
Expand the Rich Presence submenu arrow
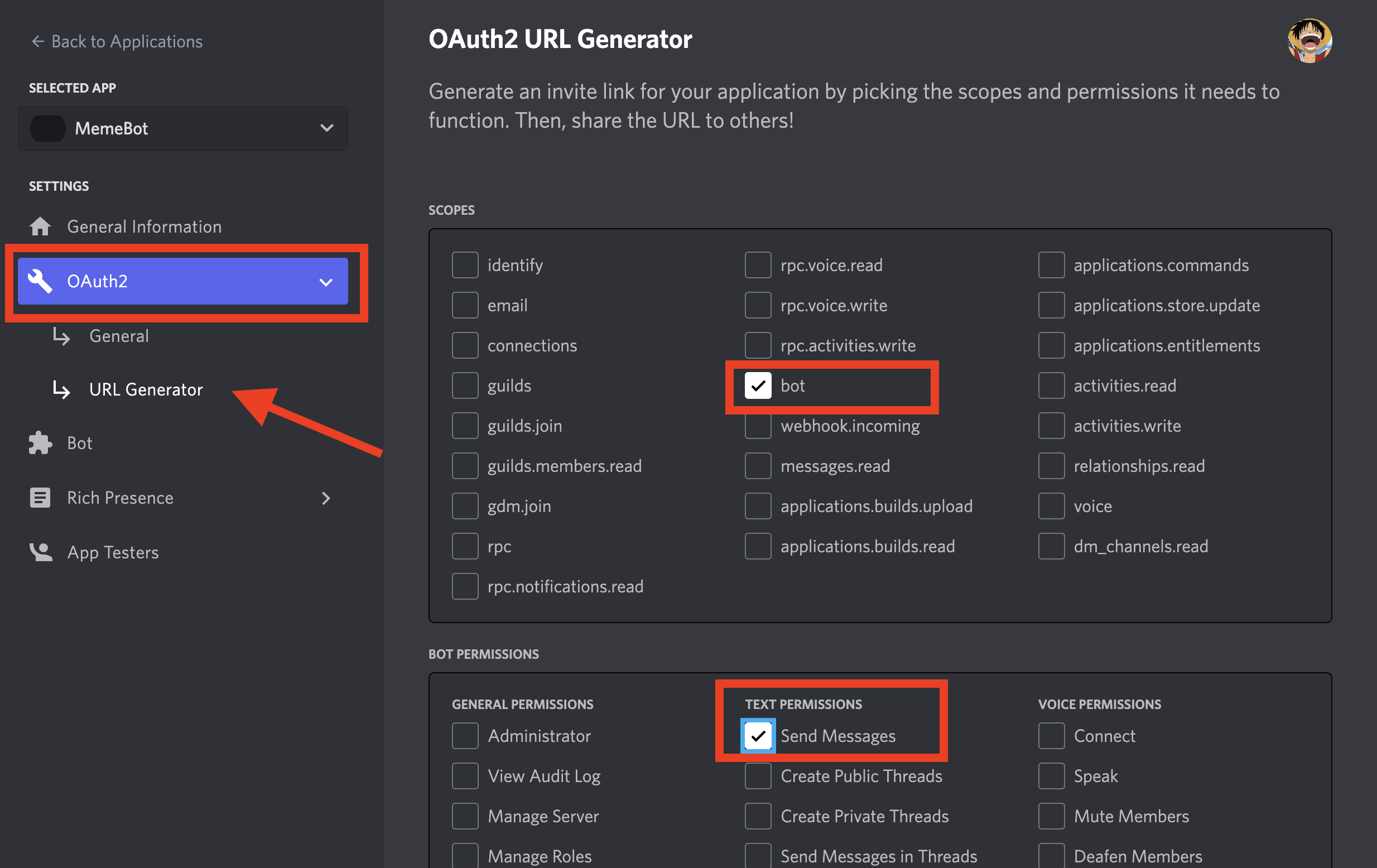[326, 498]
